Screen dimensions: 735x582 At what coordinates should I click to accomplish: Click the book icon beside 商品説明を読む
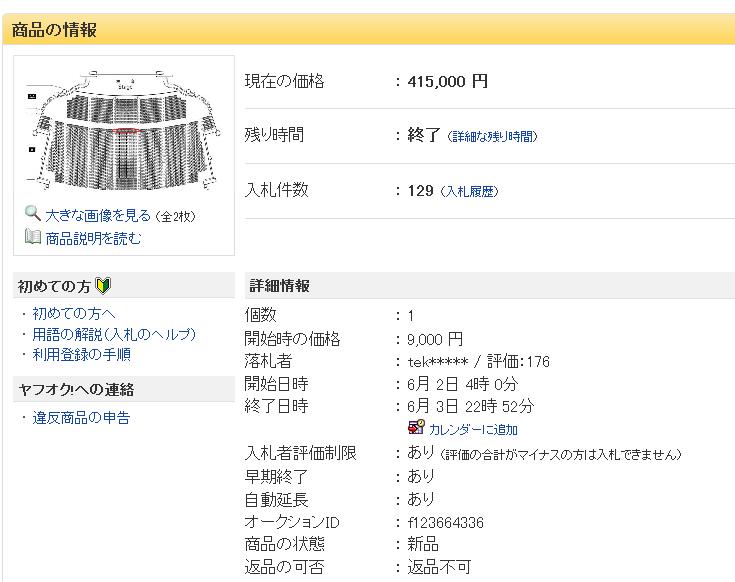[33, 237]
